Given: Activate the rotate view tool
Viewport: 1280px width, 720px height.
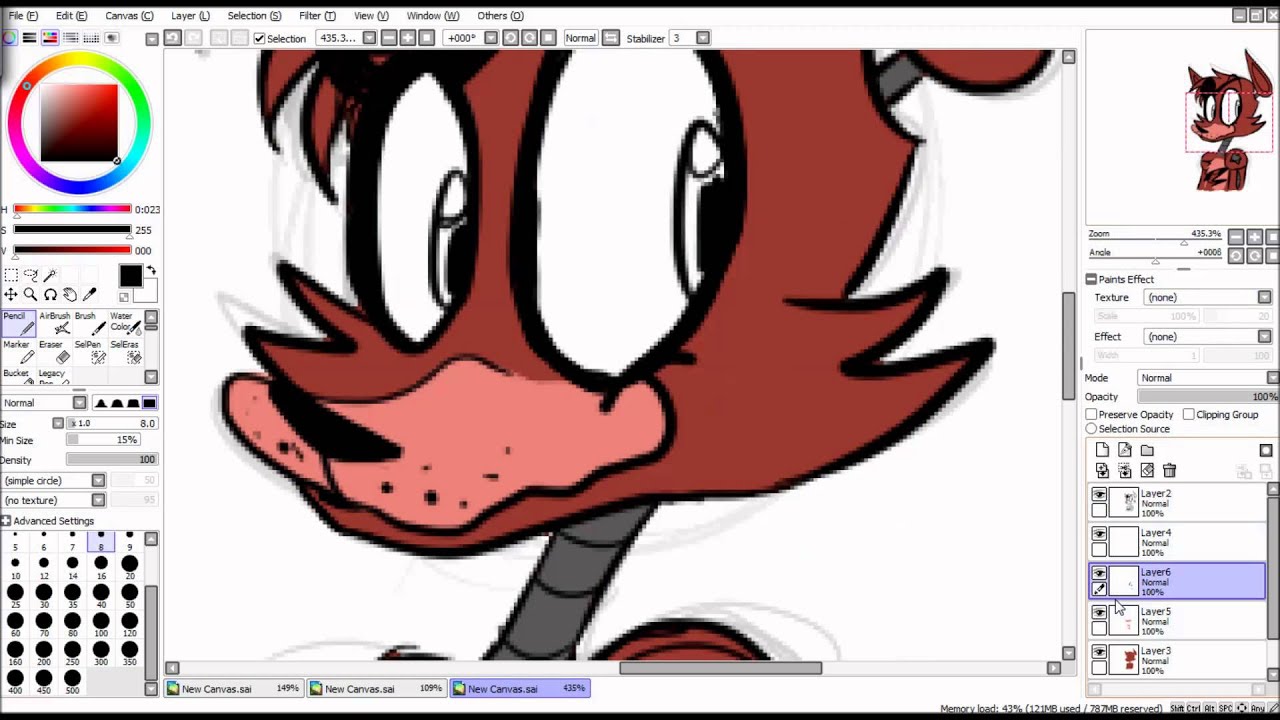Looking at the screenshot, I should 50,294.
